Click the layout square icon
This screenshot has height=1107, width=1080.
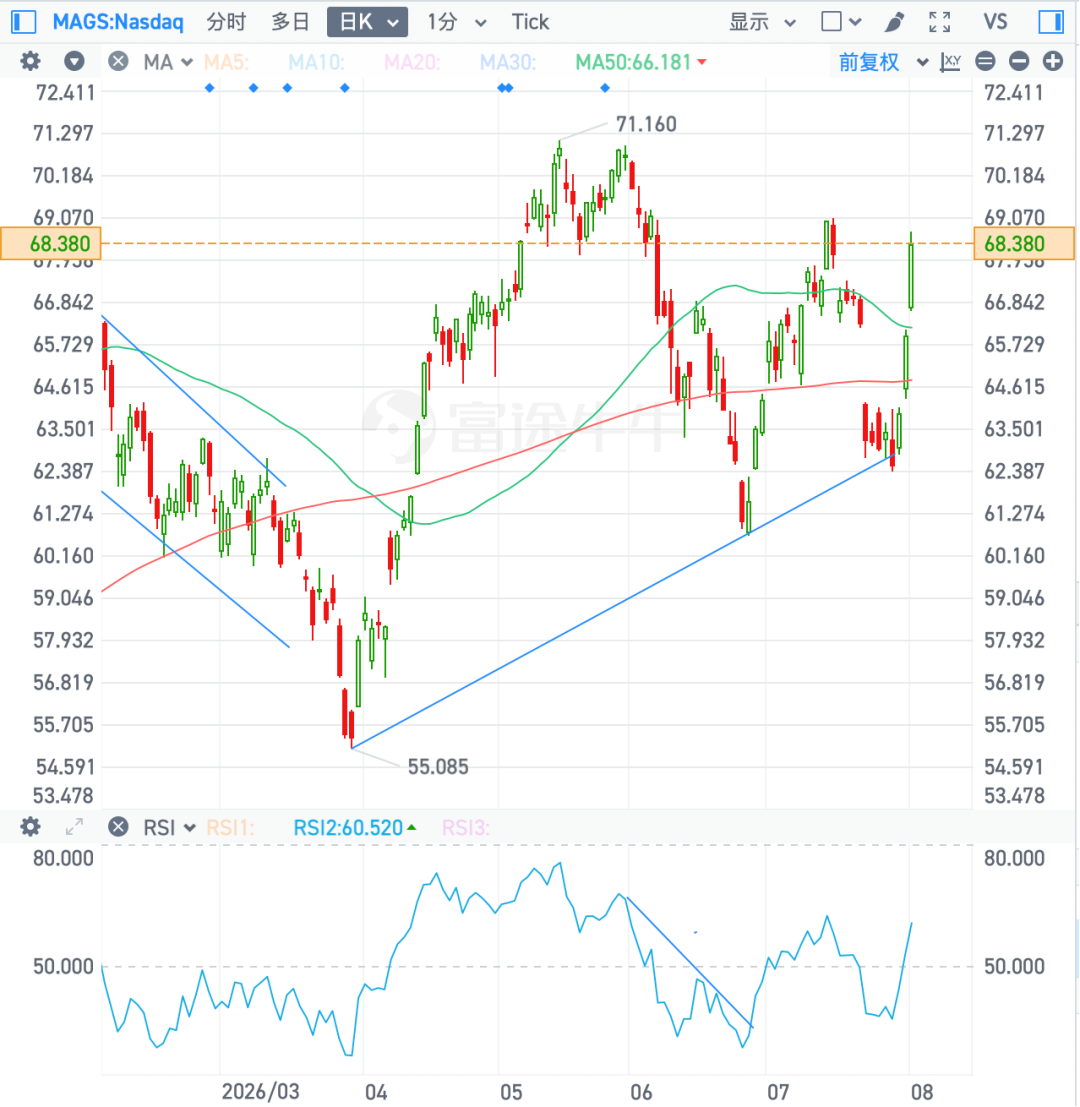(x=832, y=22)
